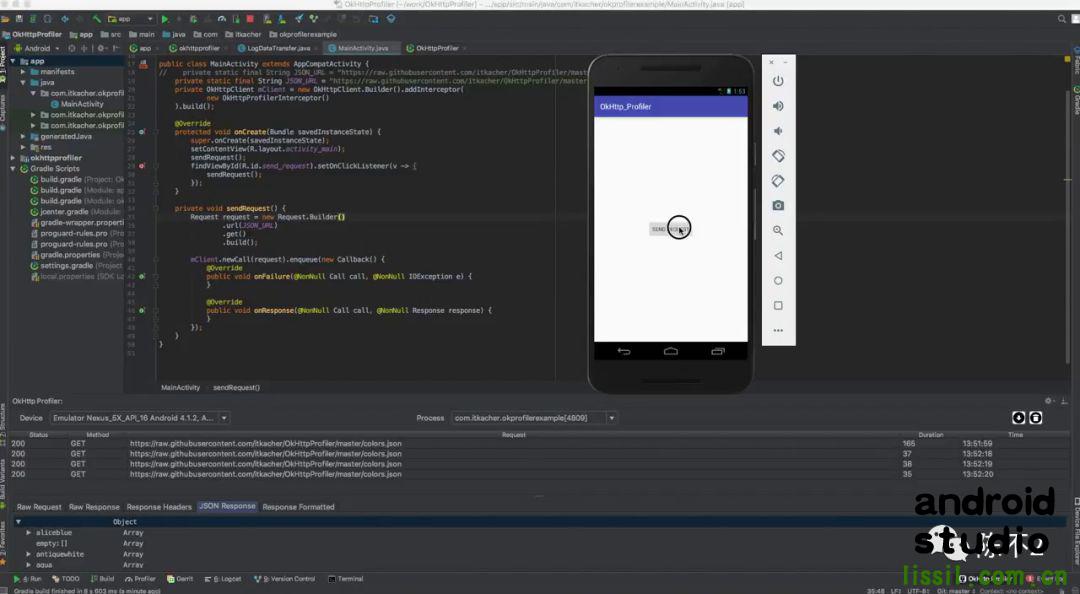Take an emulator screenshot with the camera icon

tap(778, 205)
